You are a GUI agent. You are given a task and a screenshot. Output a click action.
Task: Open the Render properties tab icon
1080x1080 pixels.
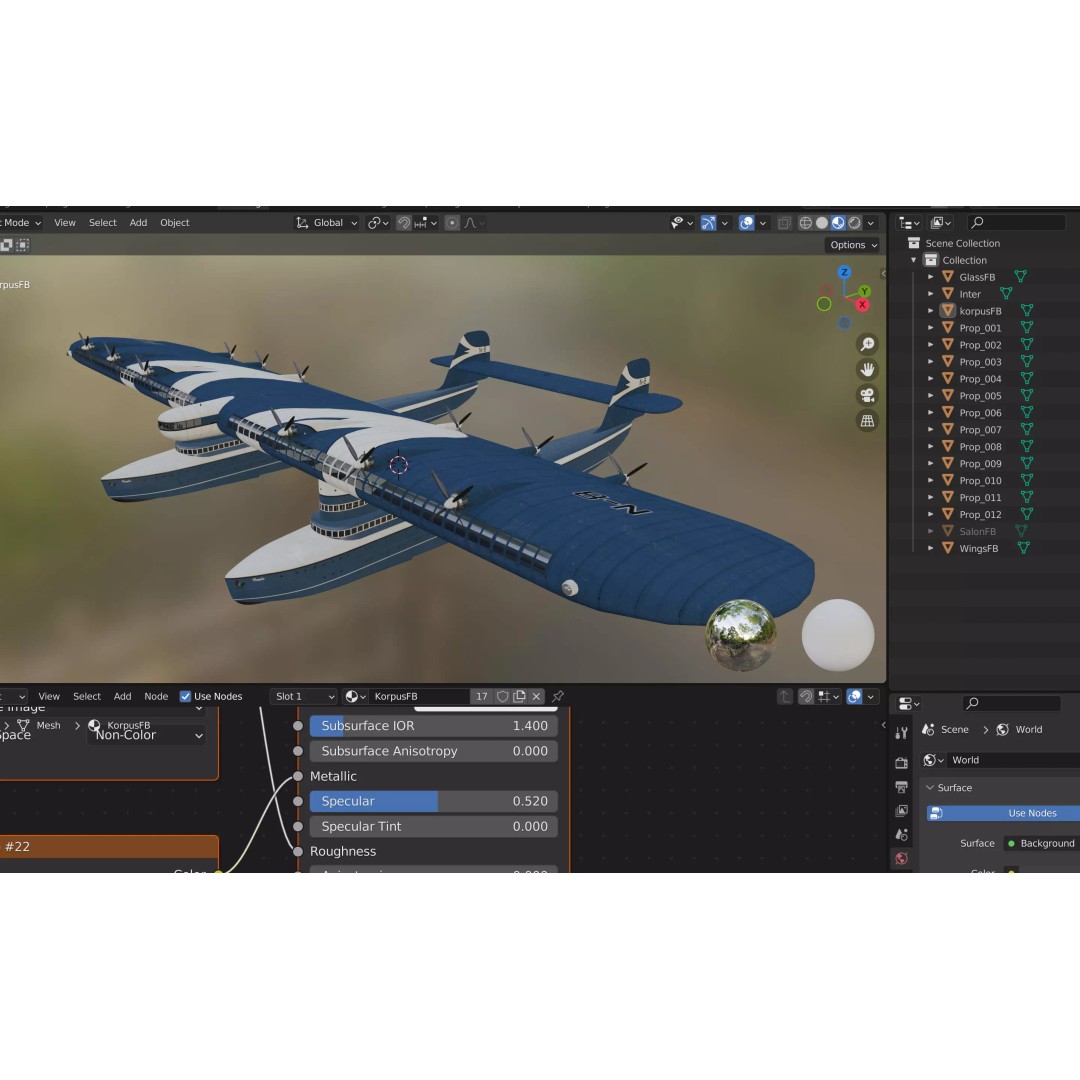[901, 762]
